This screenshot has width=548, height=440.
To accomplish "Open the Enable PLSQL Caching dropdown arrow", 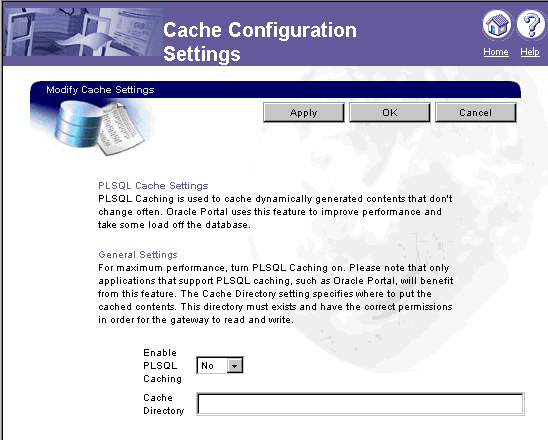I will (x=235, y=366).
